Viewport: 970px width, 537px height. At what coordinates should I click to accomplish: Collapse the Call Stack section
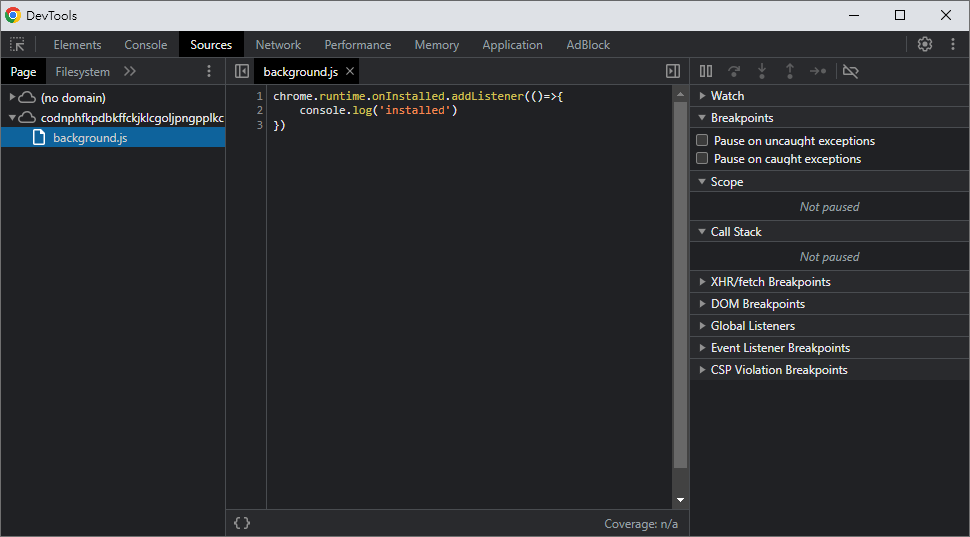click(x=735, y=232)
